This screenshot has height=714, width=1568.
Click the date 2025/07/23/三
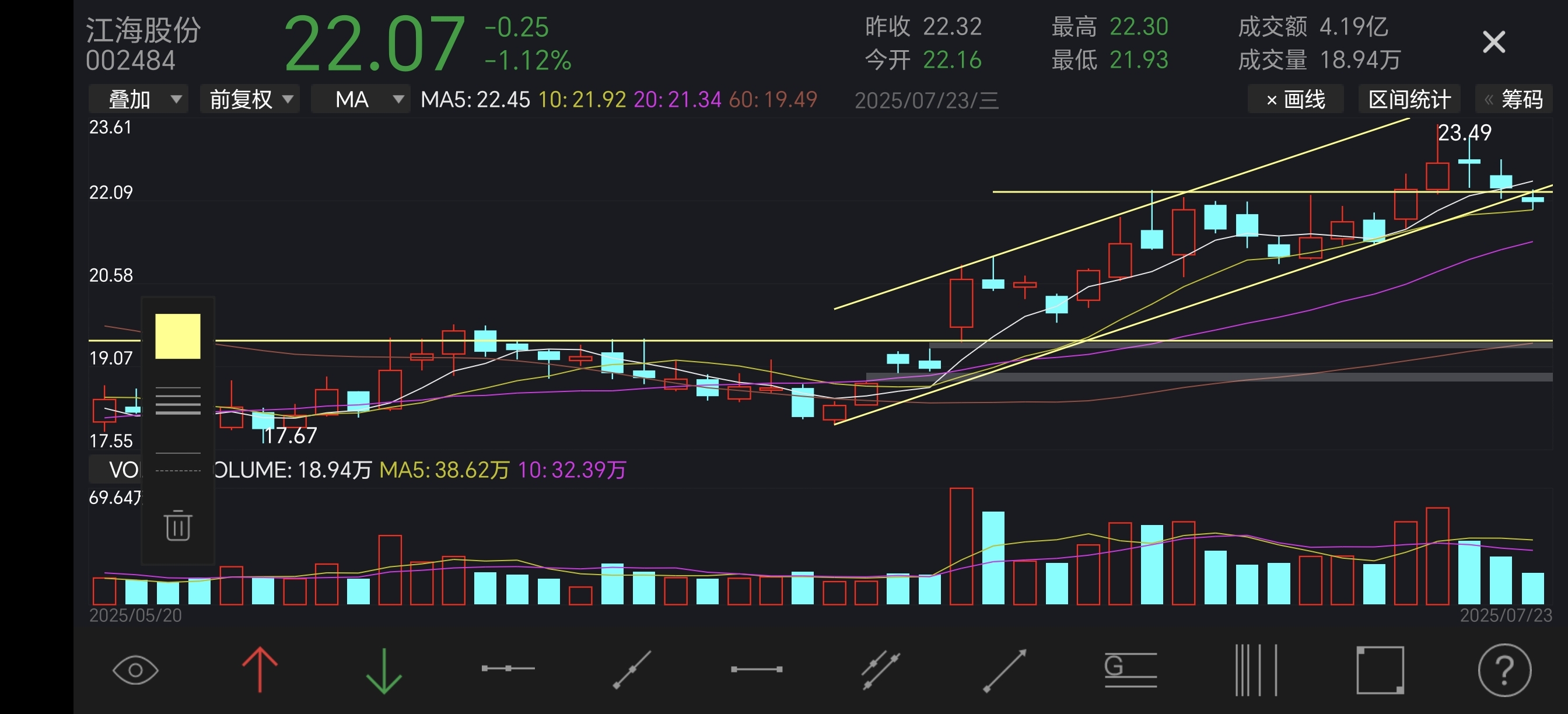pyautogui.click(x=926, y=100)
